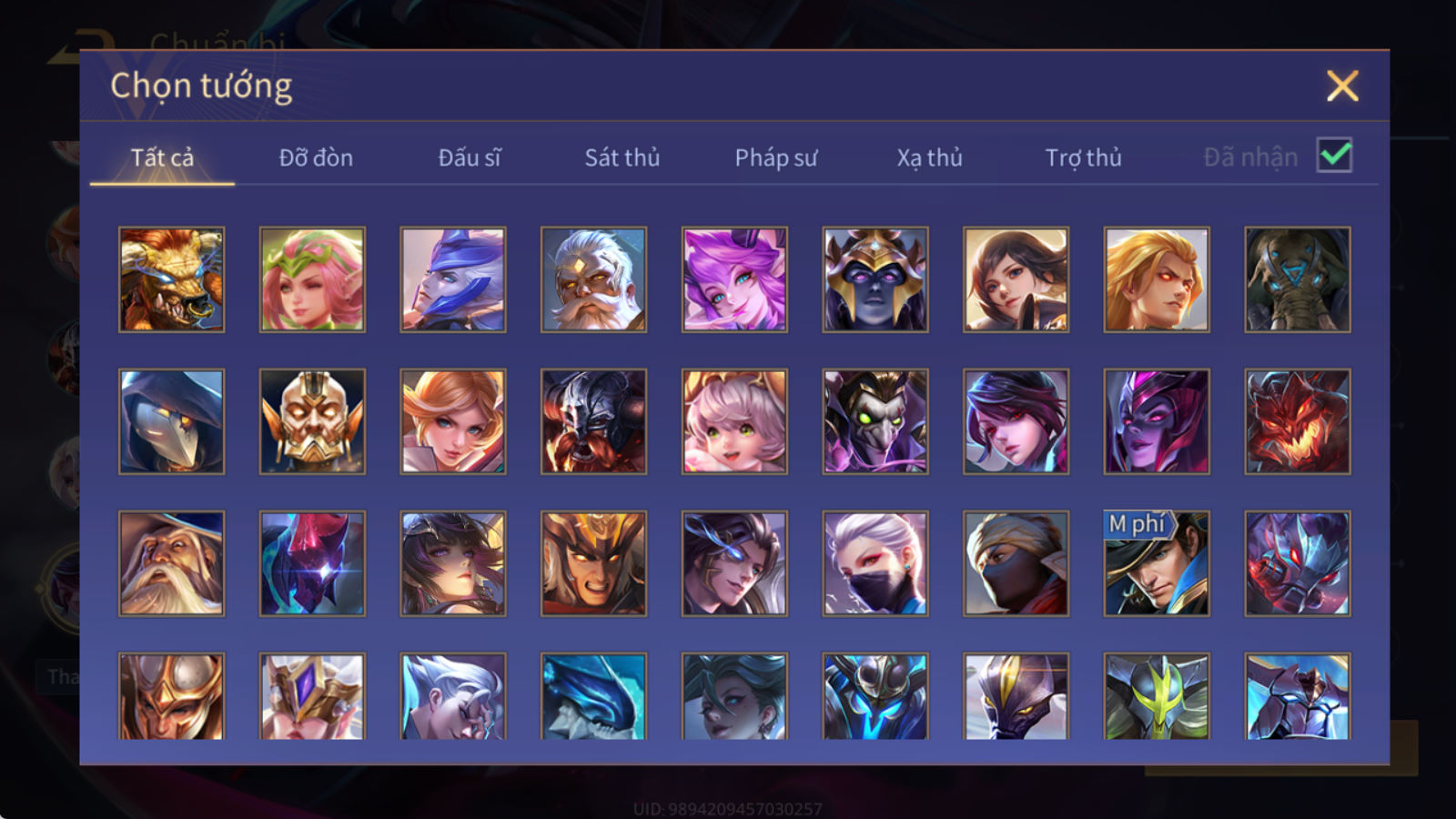Choose the pink-haired hero with green headband

tap(312, 279)
